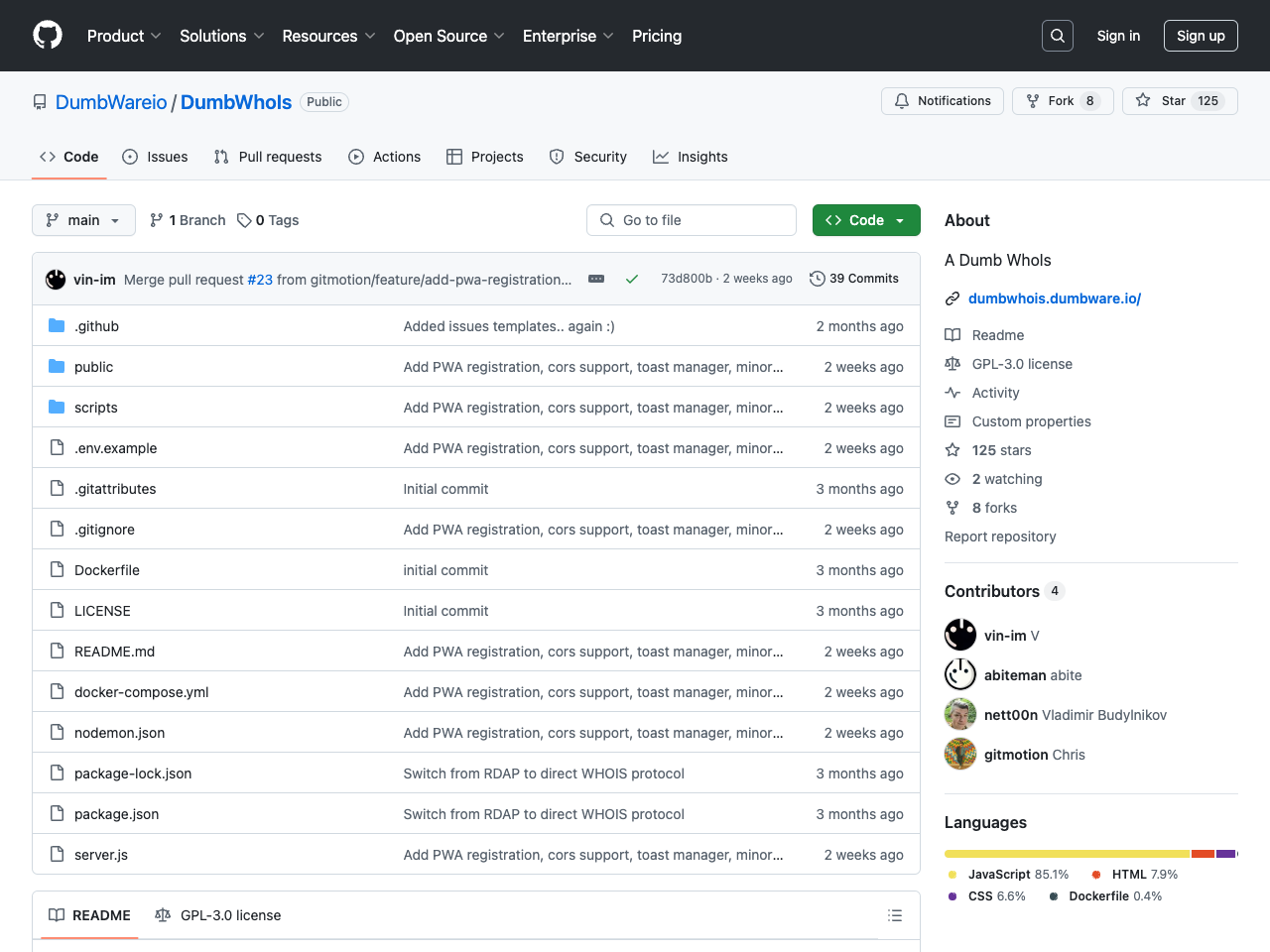Image resolution: width=1270 pixels, height=952 pixels.
Task: Open abiteman contributor avatar
Action: coord(960,674)
